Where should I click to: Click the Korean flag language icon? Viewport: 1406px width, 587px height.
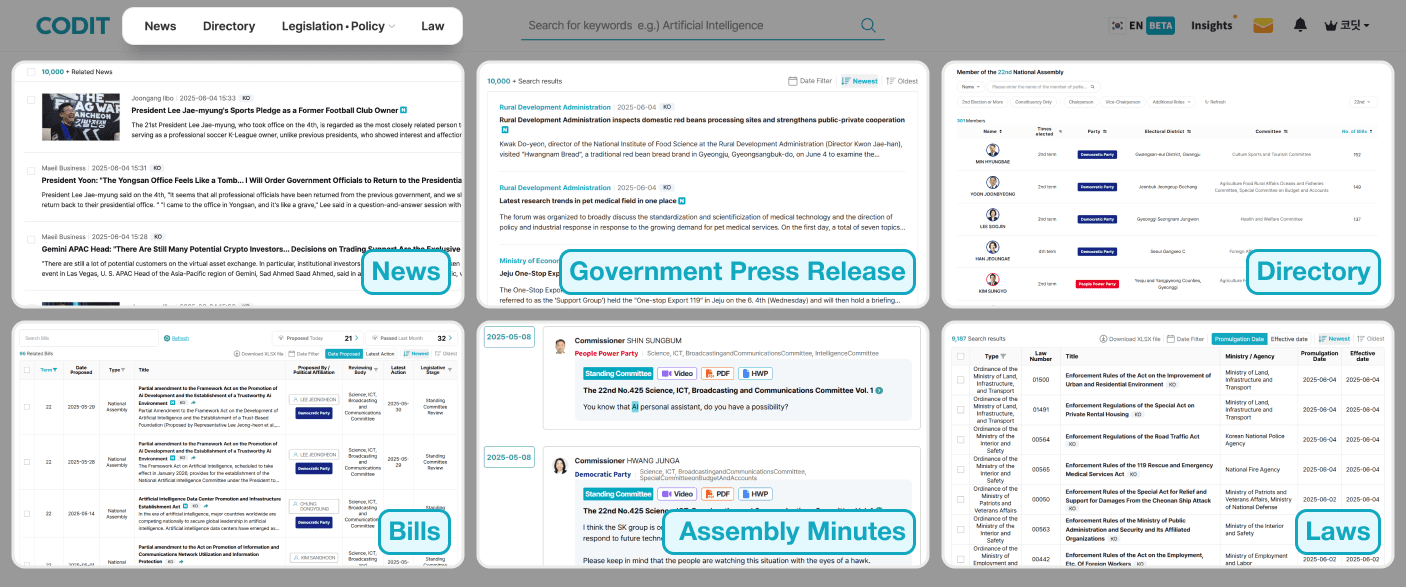1116,25
